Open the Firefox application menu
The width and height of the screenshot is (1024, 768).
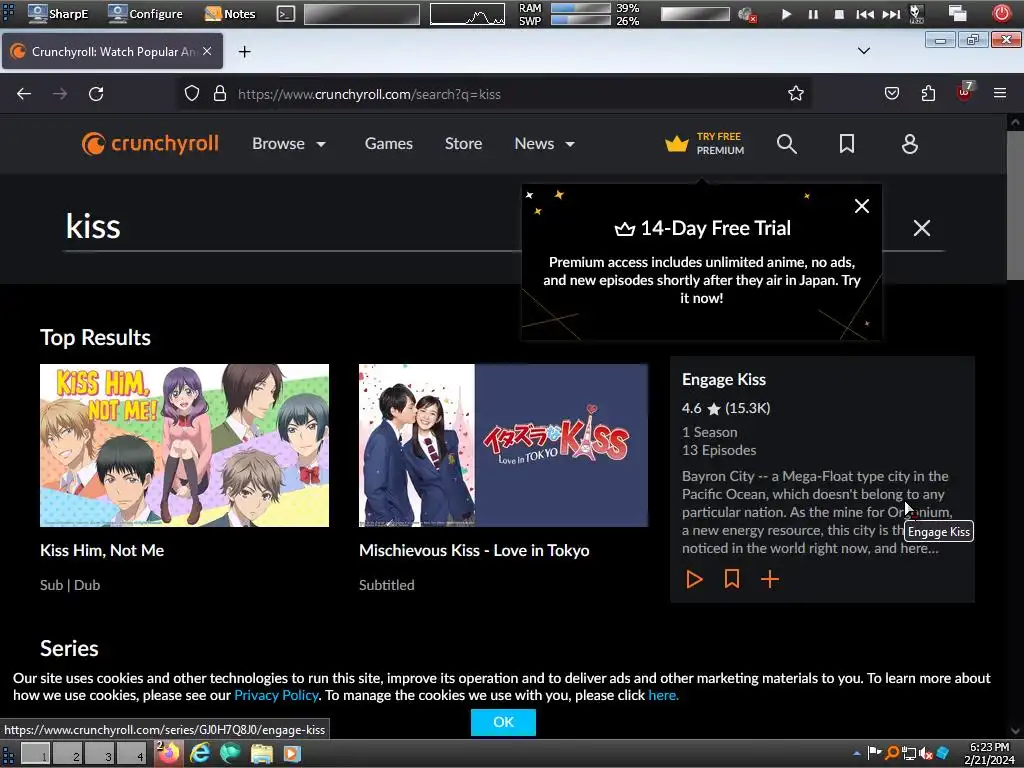(1000, 94)
